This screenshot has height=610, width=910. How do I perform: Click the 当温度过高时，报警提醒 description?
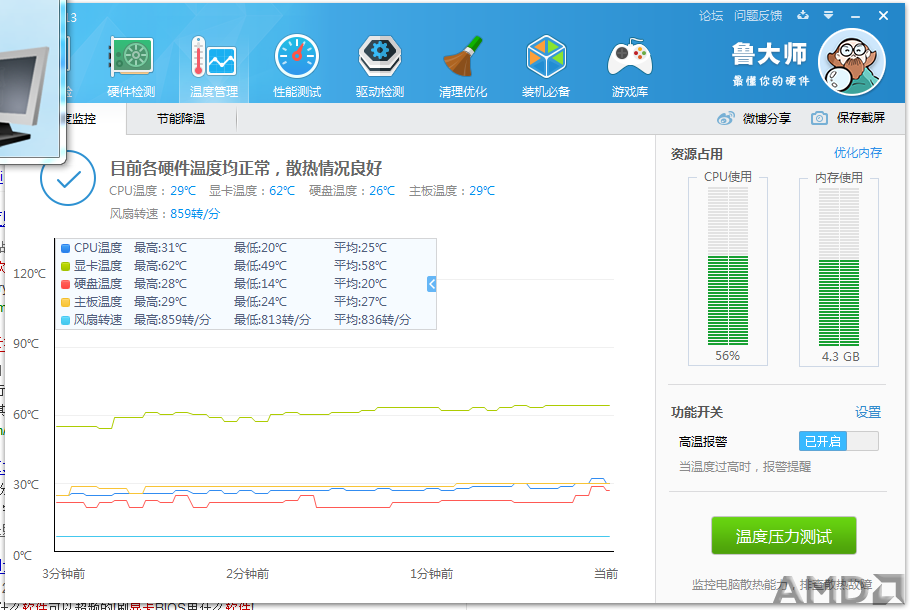click(745, 467)
